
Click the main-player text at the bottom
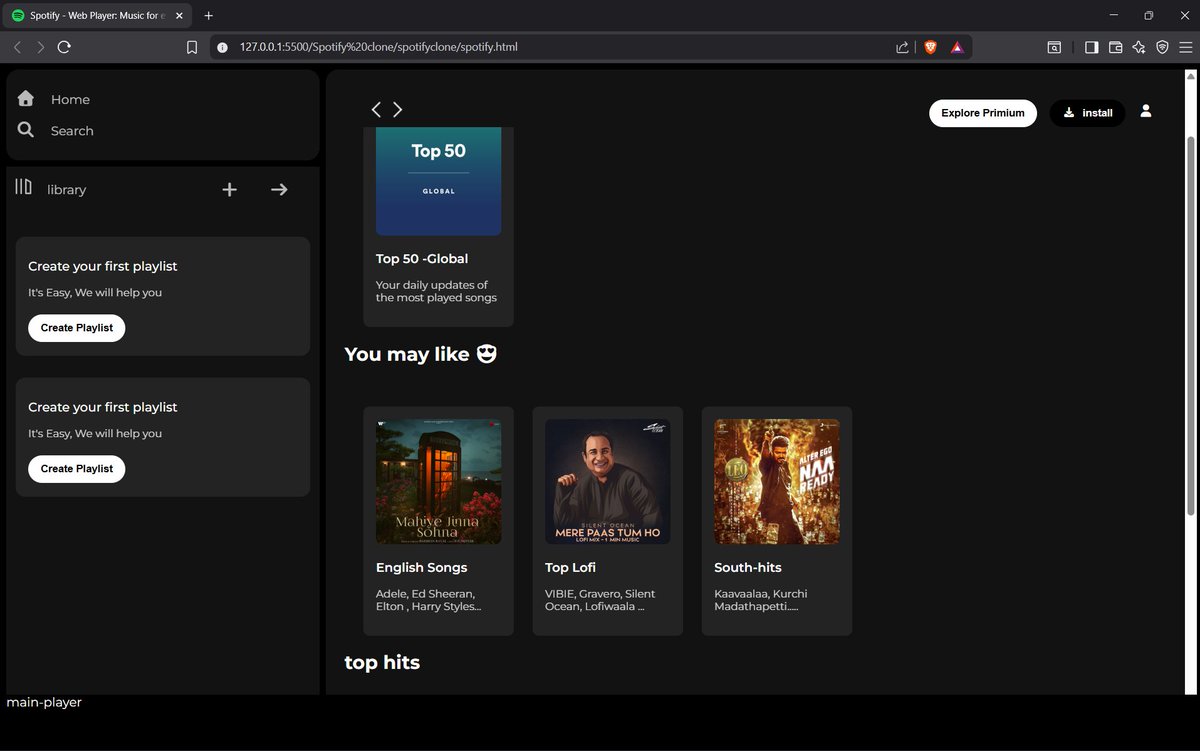click(44, 703)
